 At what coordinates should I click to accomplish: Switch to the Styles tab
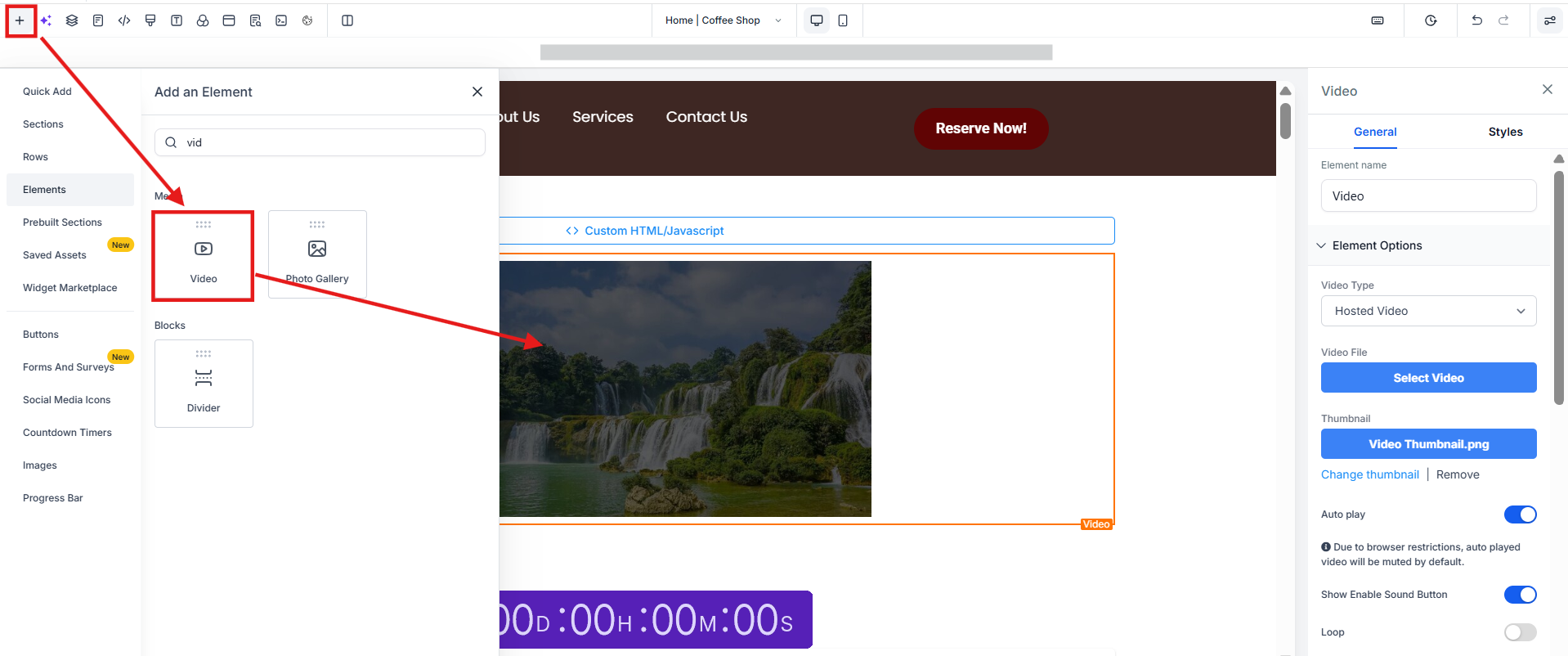coord(1505,132)
